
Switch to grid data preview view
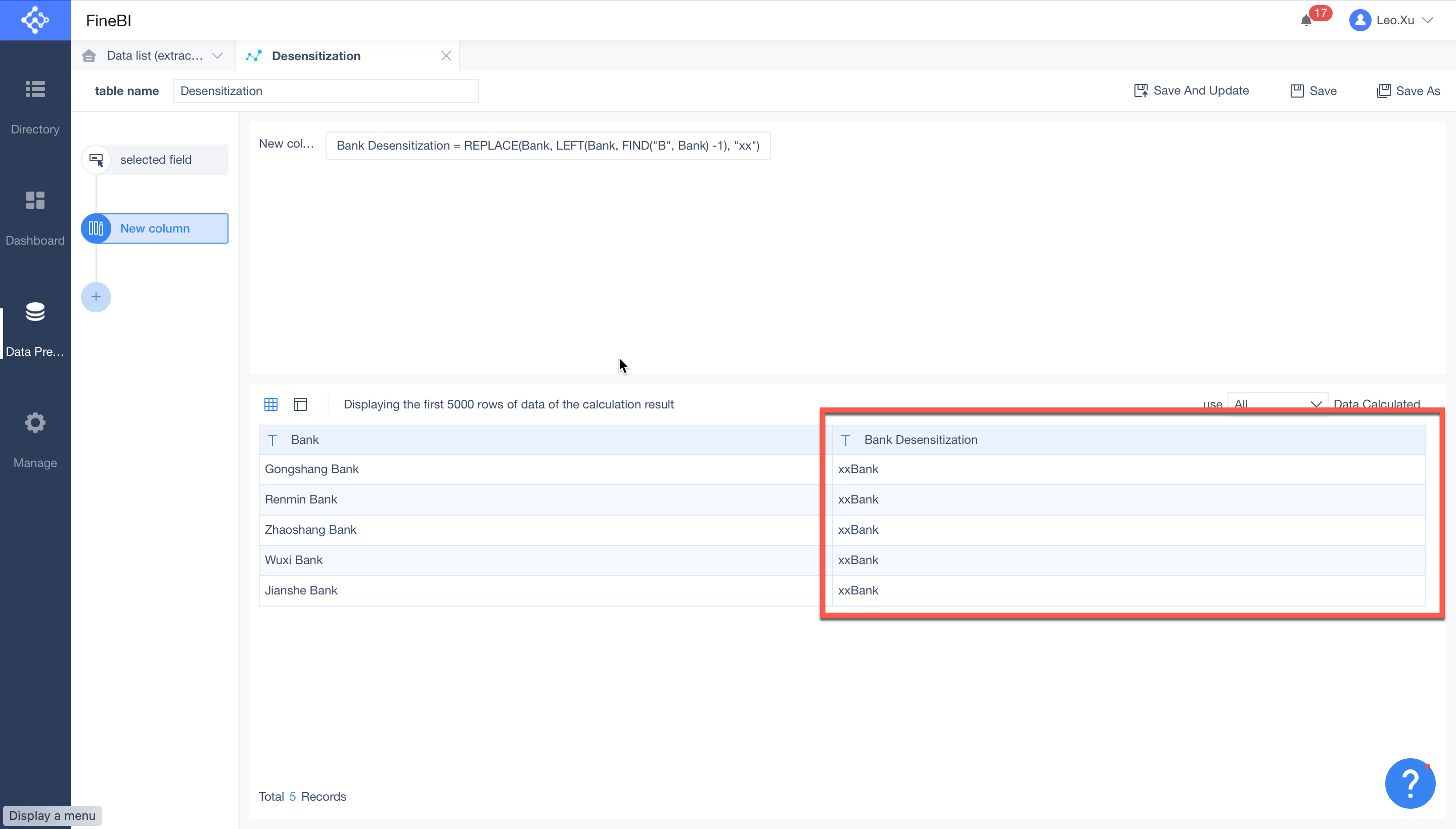click(x=271, y=404)
